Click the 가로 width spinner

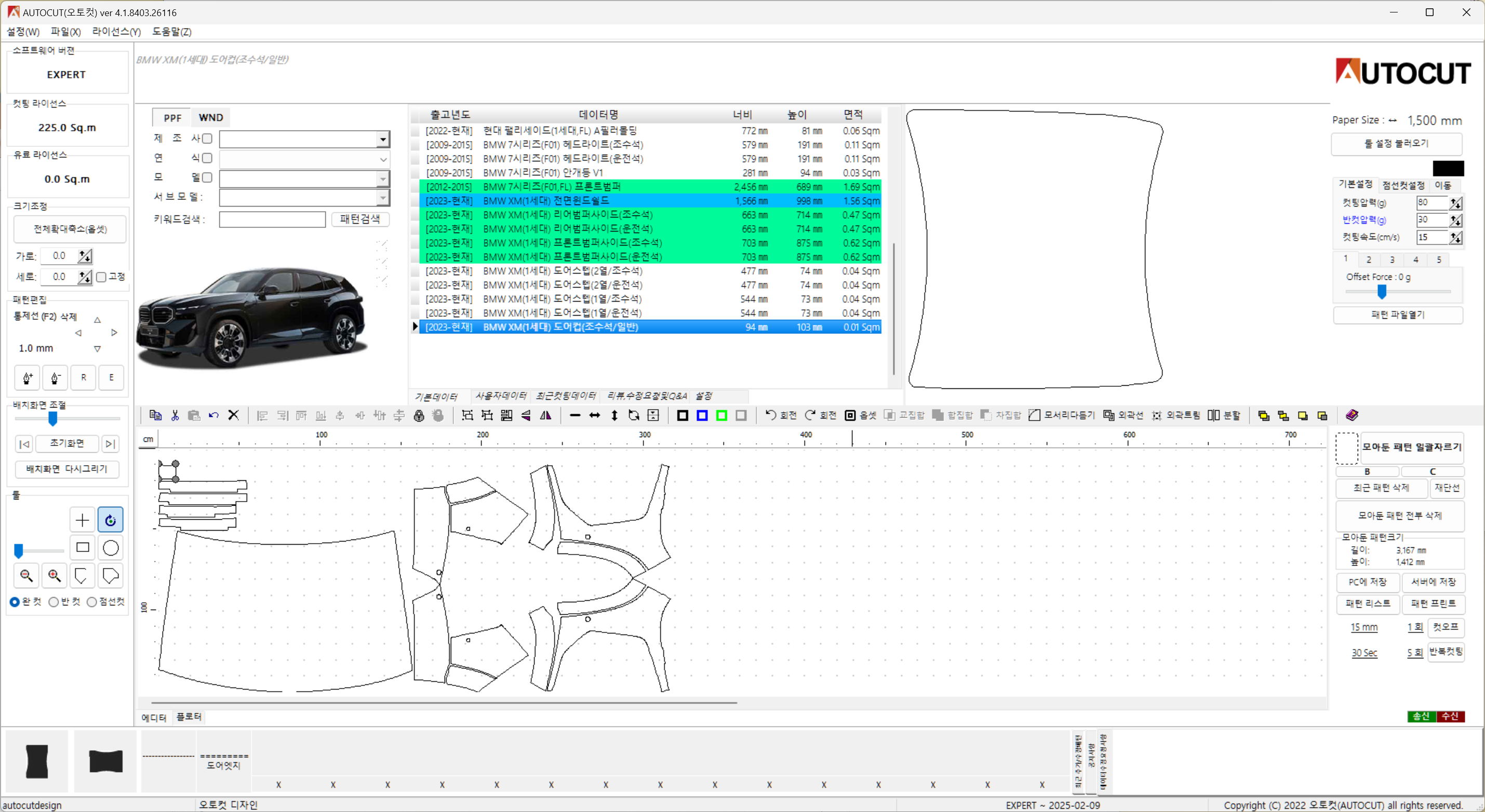pyautogui.click(x=85, y=256)
